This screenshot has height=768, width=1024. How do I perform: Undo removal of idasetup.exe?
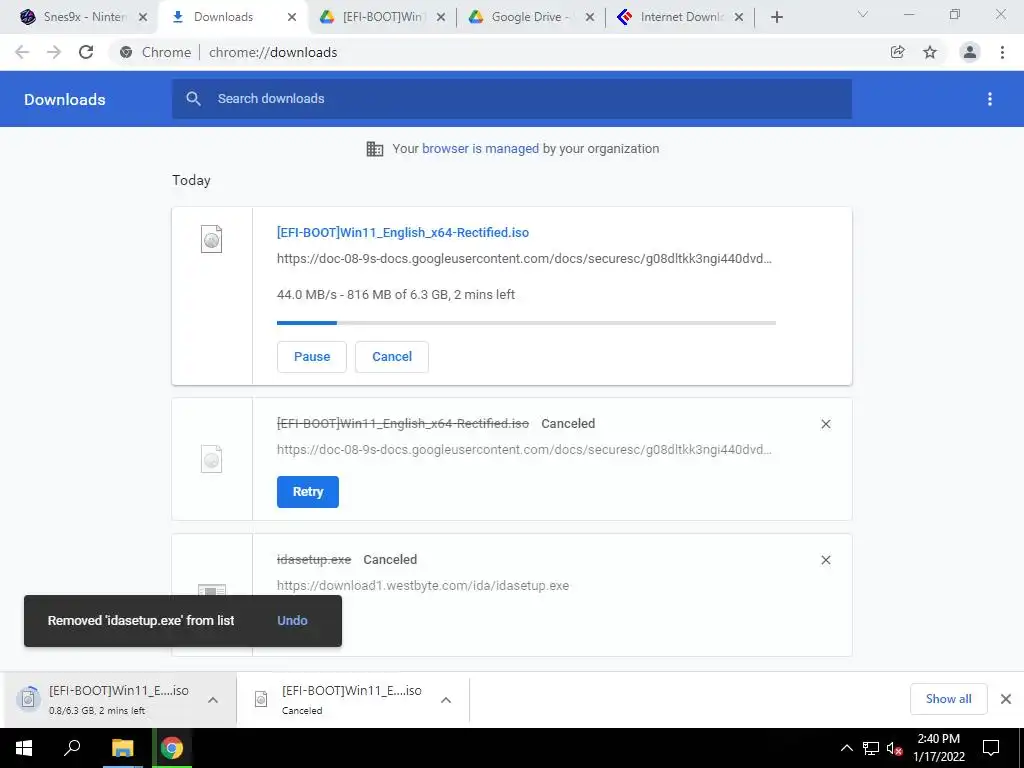click(x=292, y=621)
